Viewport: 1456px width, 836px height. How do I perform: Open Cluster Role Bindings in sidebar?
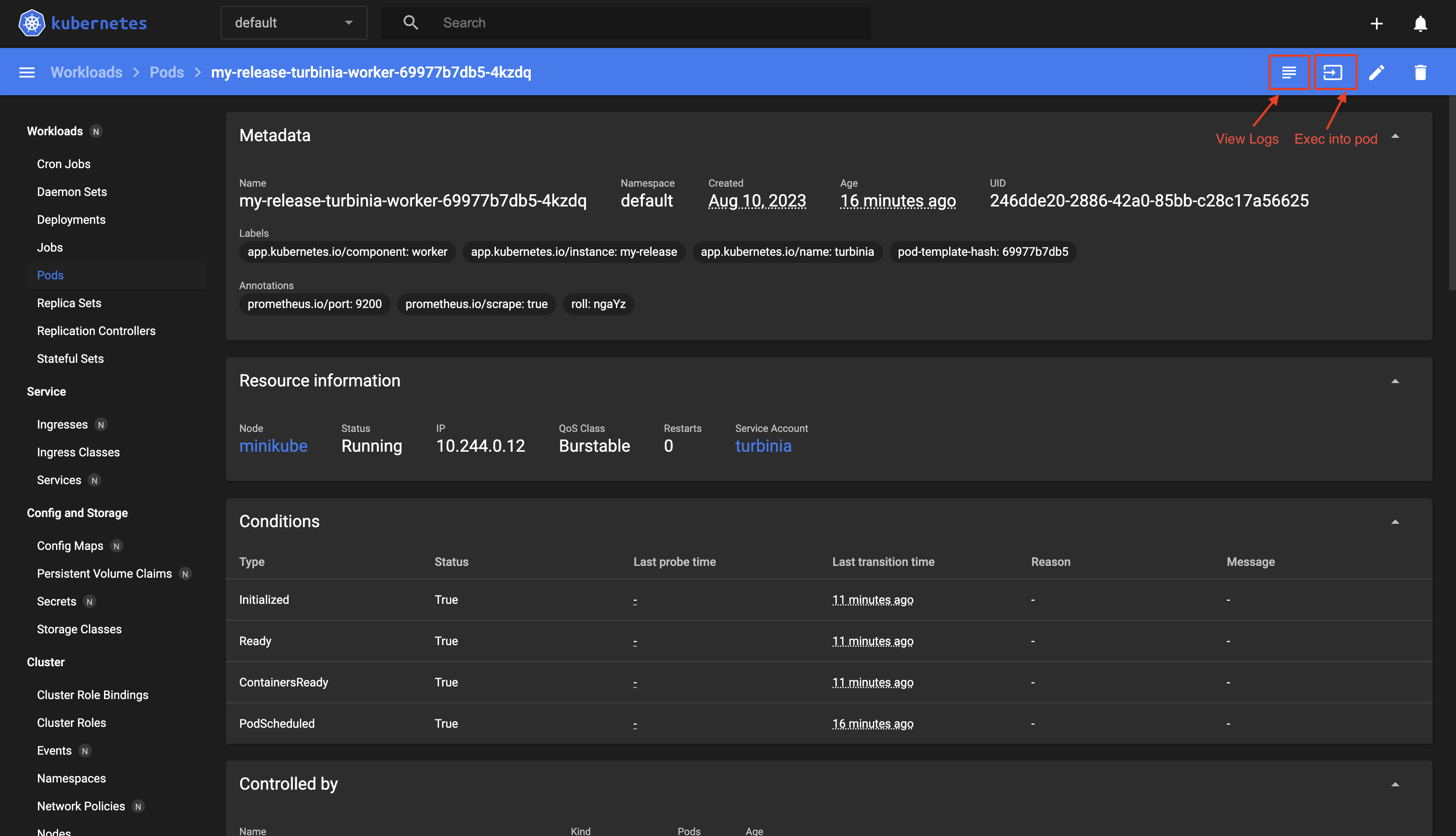92,695
